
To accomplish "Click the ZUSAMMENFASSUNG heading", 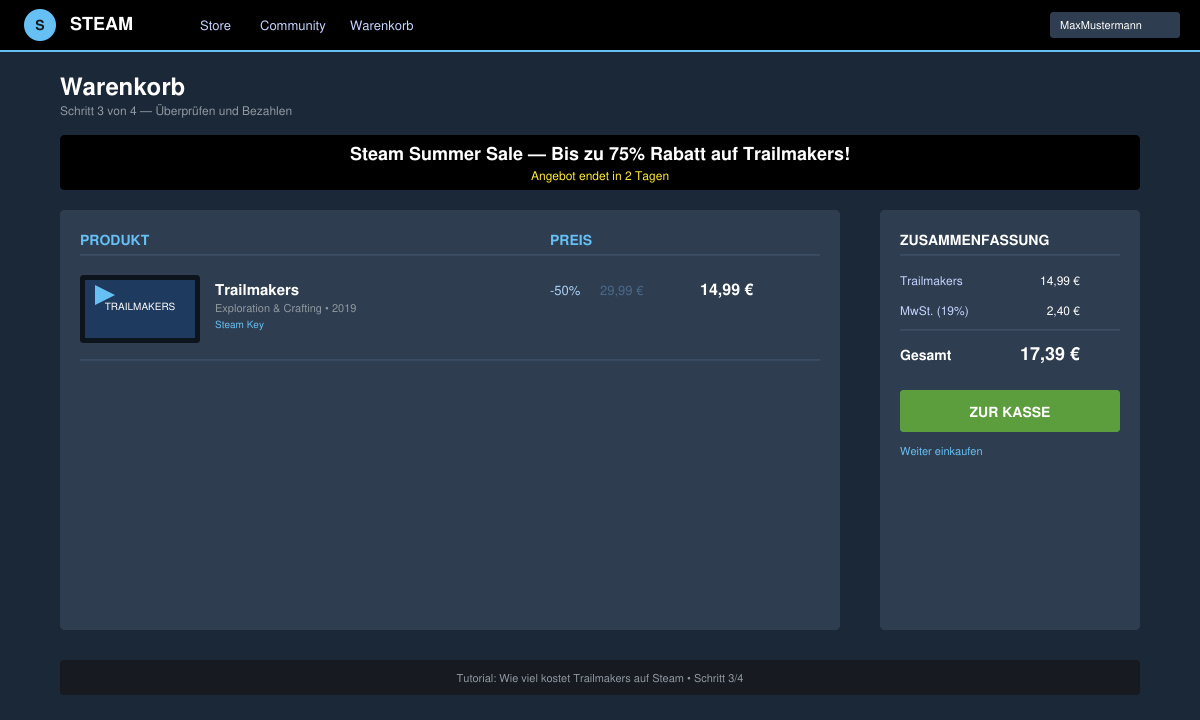I will (974, 240).
